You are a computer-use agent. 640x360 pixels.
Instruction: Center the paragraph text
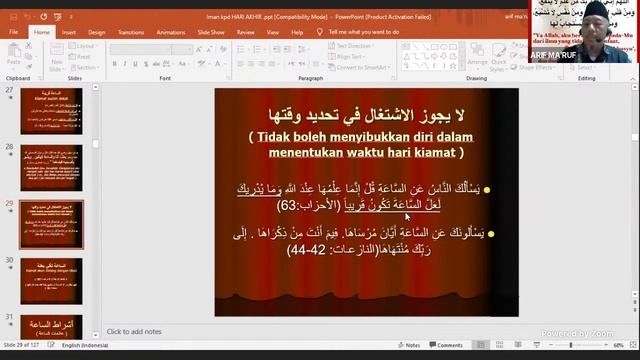251,64
